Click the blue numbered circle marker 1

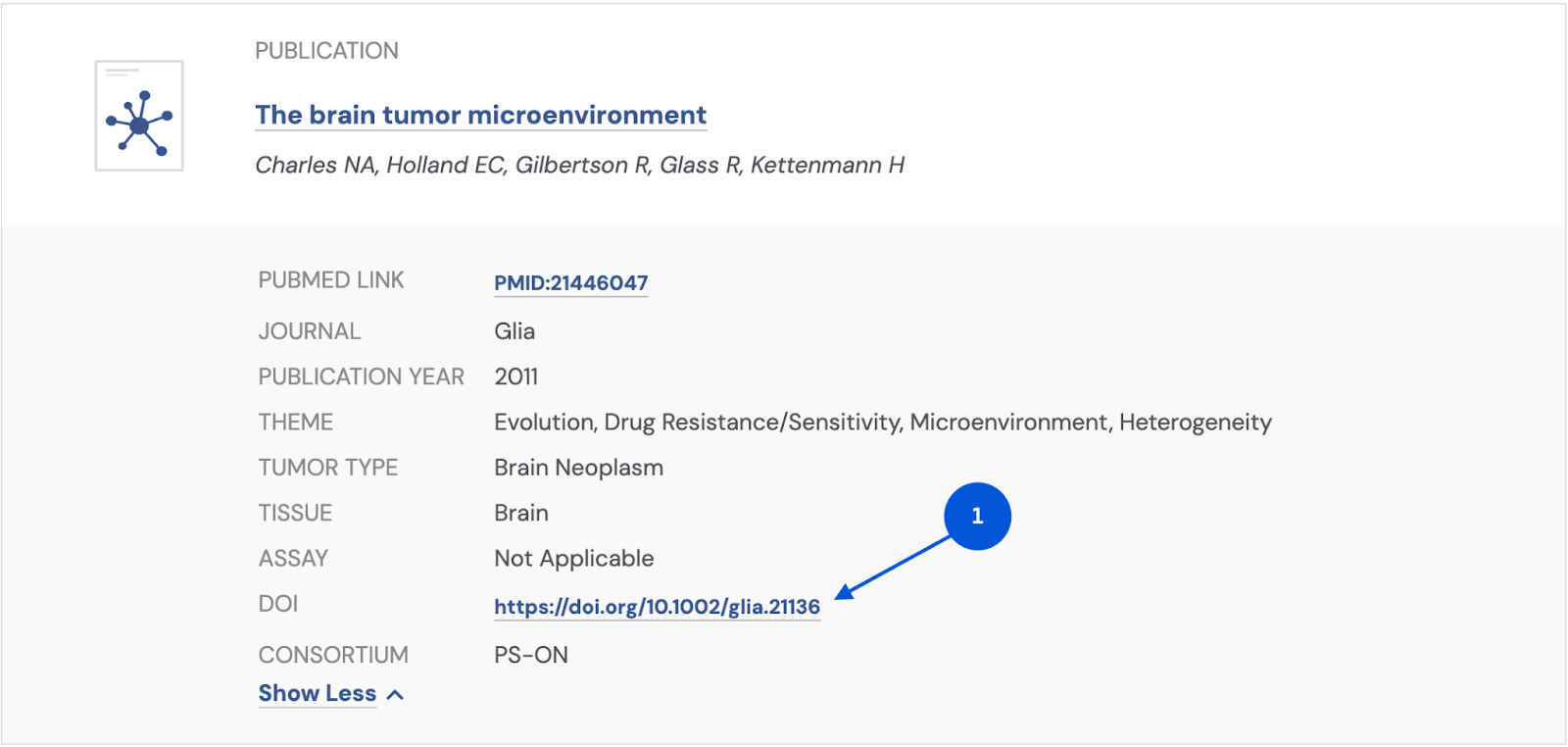977,517
